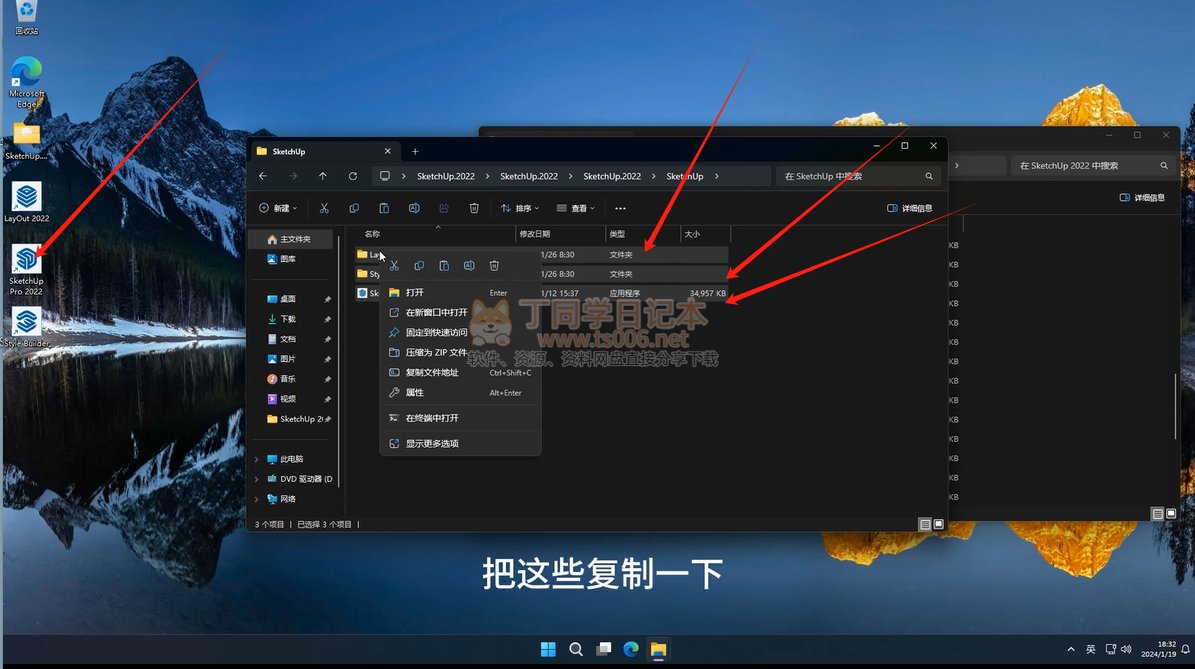Choose 复制文件地址 from the context menu
Image resolution: width=1195 pixels, height=669 pixels.
pyautogui.click(x=460, y=373)
